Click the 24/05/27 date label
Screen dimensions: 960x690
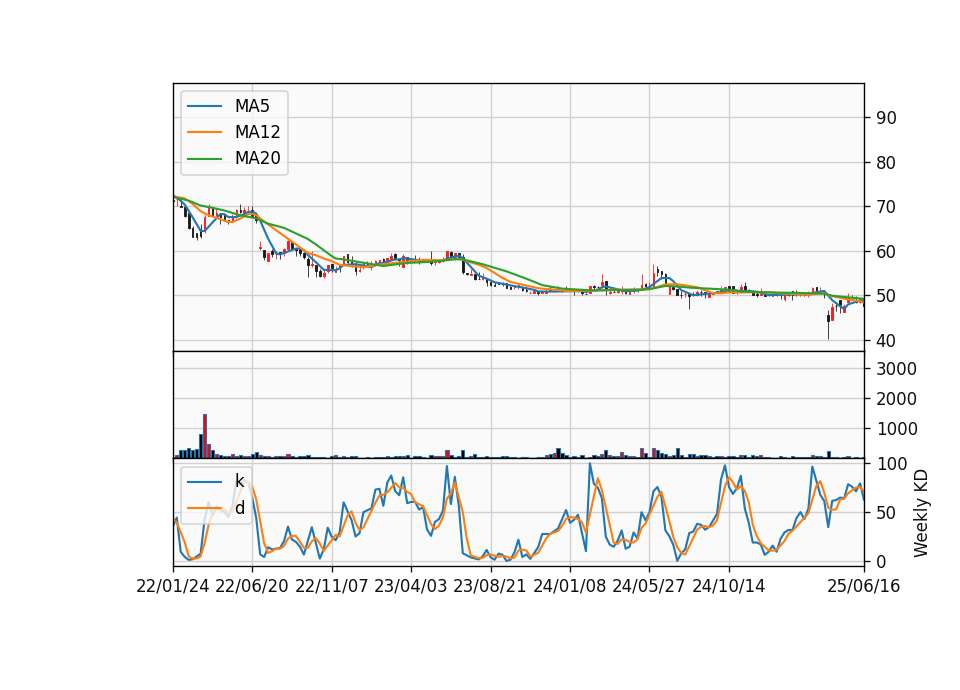click(x=648, y=586)
